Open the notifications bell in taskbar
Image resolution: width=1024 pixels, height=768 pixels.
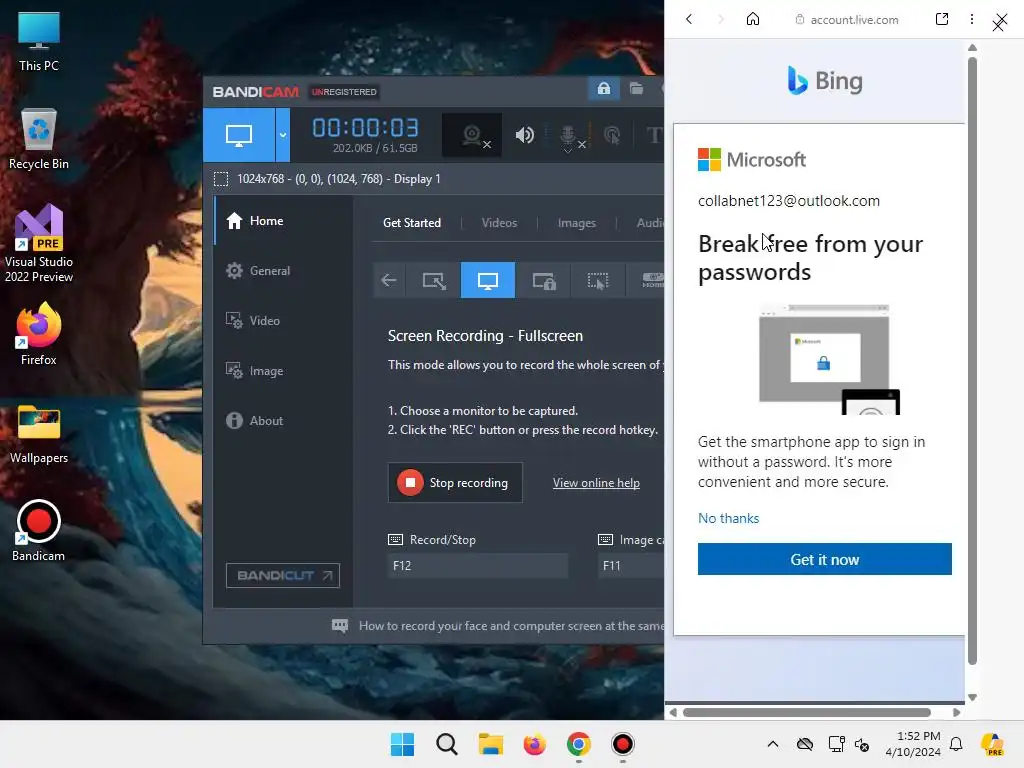pos(956,744)
